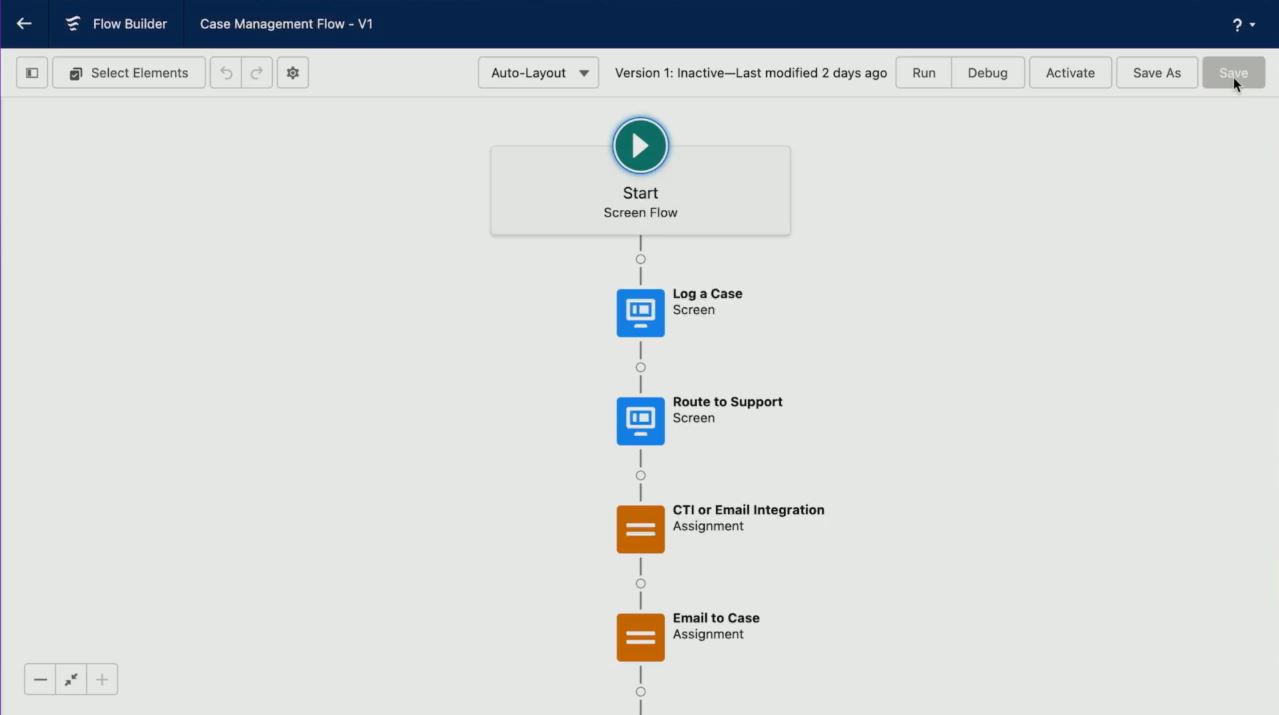The height and width of the screenshot is (715, 1279).
Task: Add element after Log a Case node
Action: tap(640, 367)
